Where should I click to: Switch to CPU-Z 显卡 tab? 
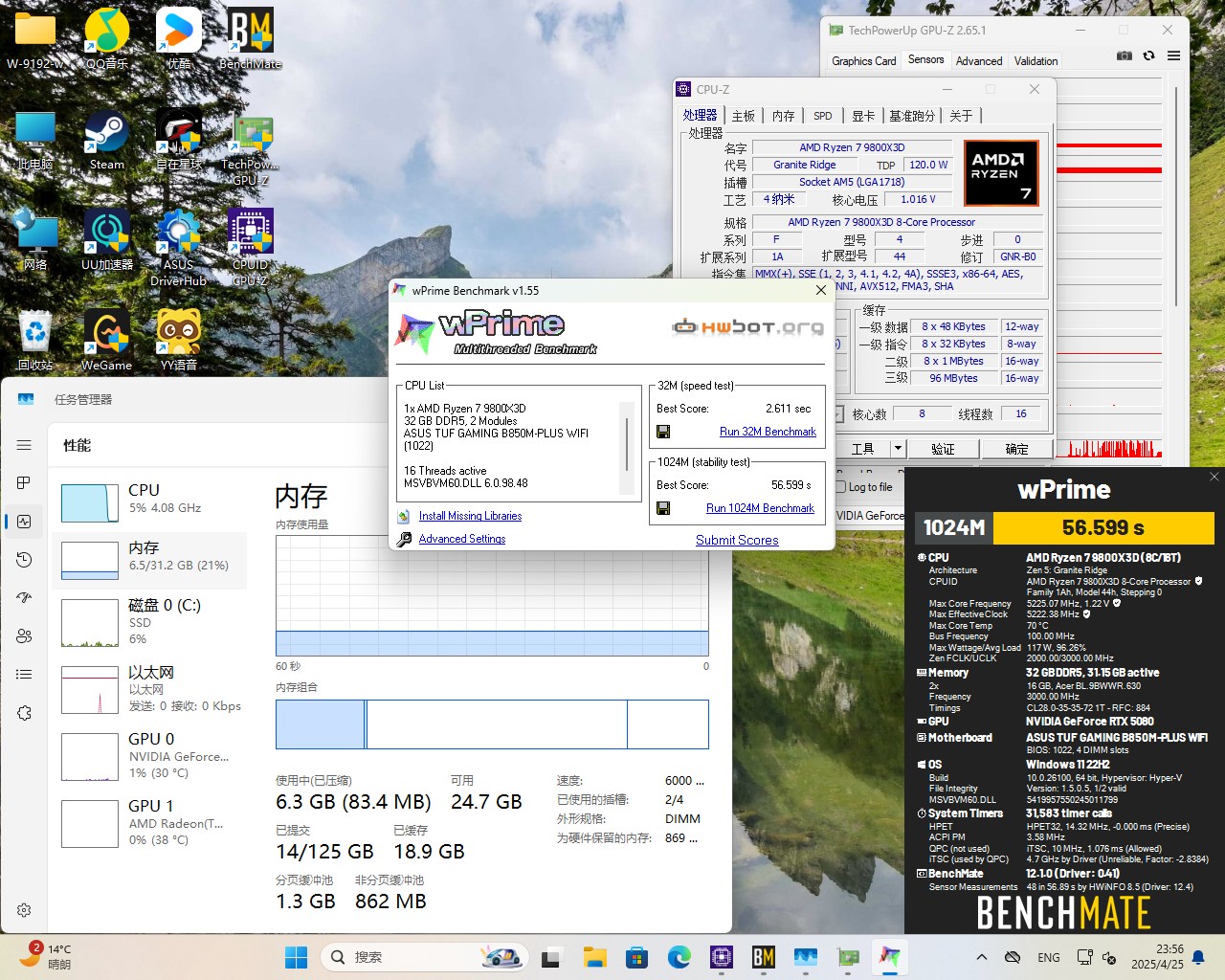click(x=863, y=116)
